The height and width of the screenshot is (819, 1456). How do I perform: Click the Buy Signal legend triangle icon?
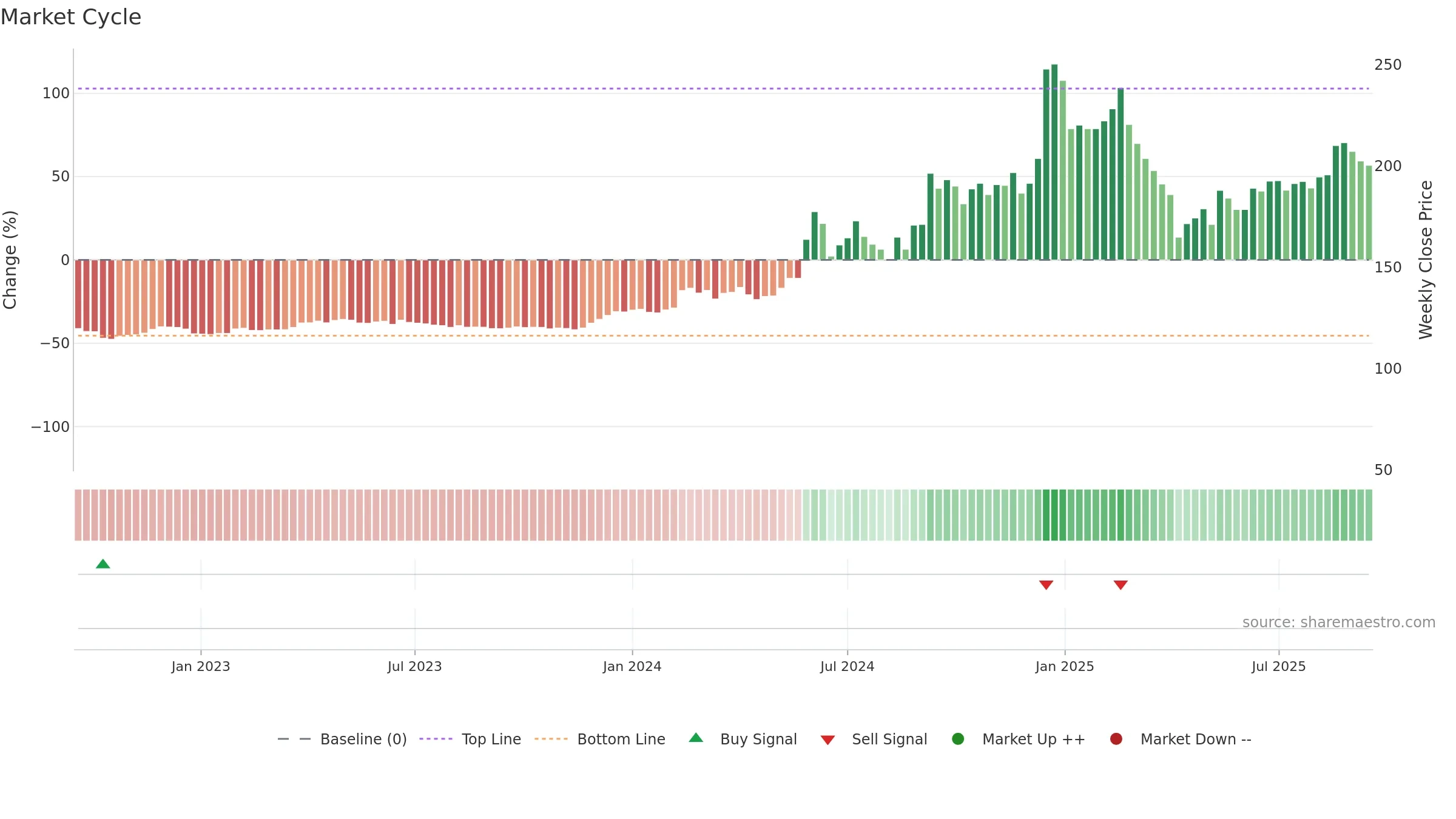(x=696, y=738)
